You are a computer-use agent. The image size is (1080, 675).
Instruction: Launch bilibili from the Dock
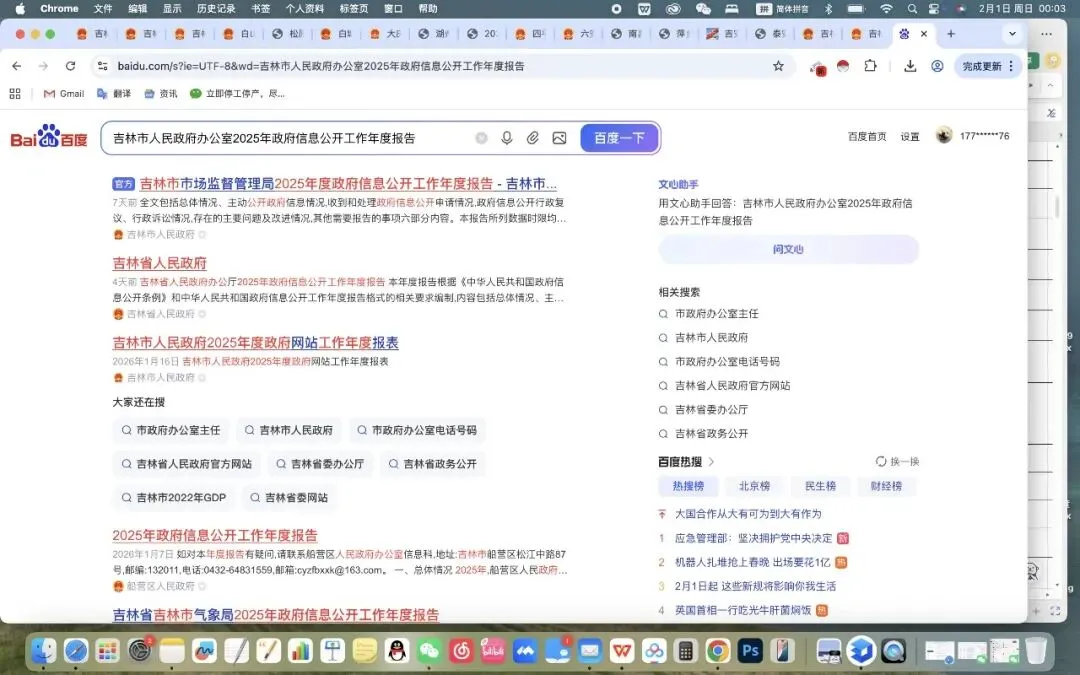point(493,650)
